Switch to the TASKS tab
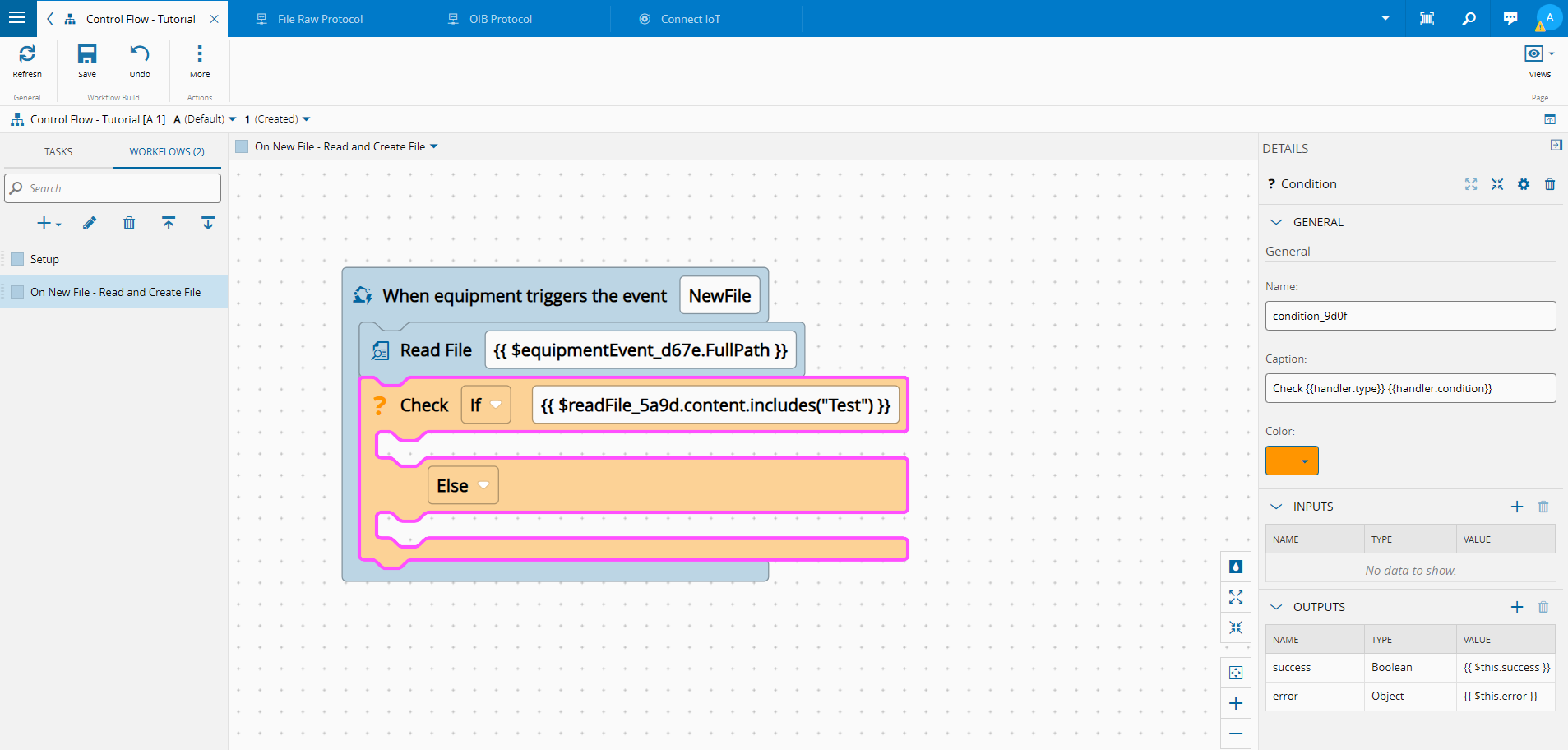The image size is (1568, 750). [58, 151]
